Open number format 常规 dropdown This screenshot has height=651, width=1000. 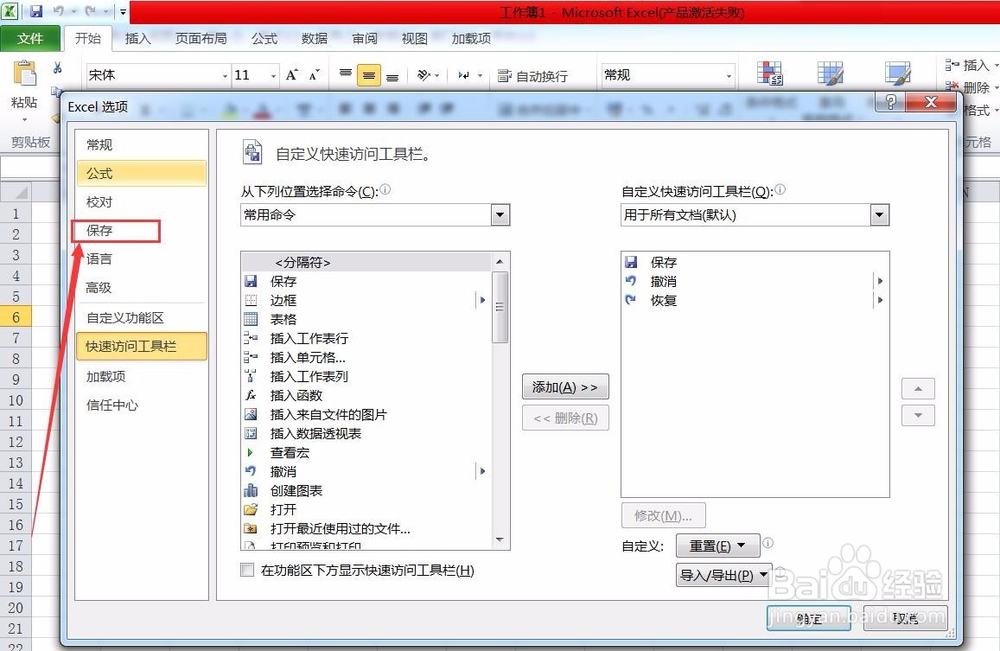tap(728, 76)
